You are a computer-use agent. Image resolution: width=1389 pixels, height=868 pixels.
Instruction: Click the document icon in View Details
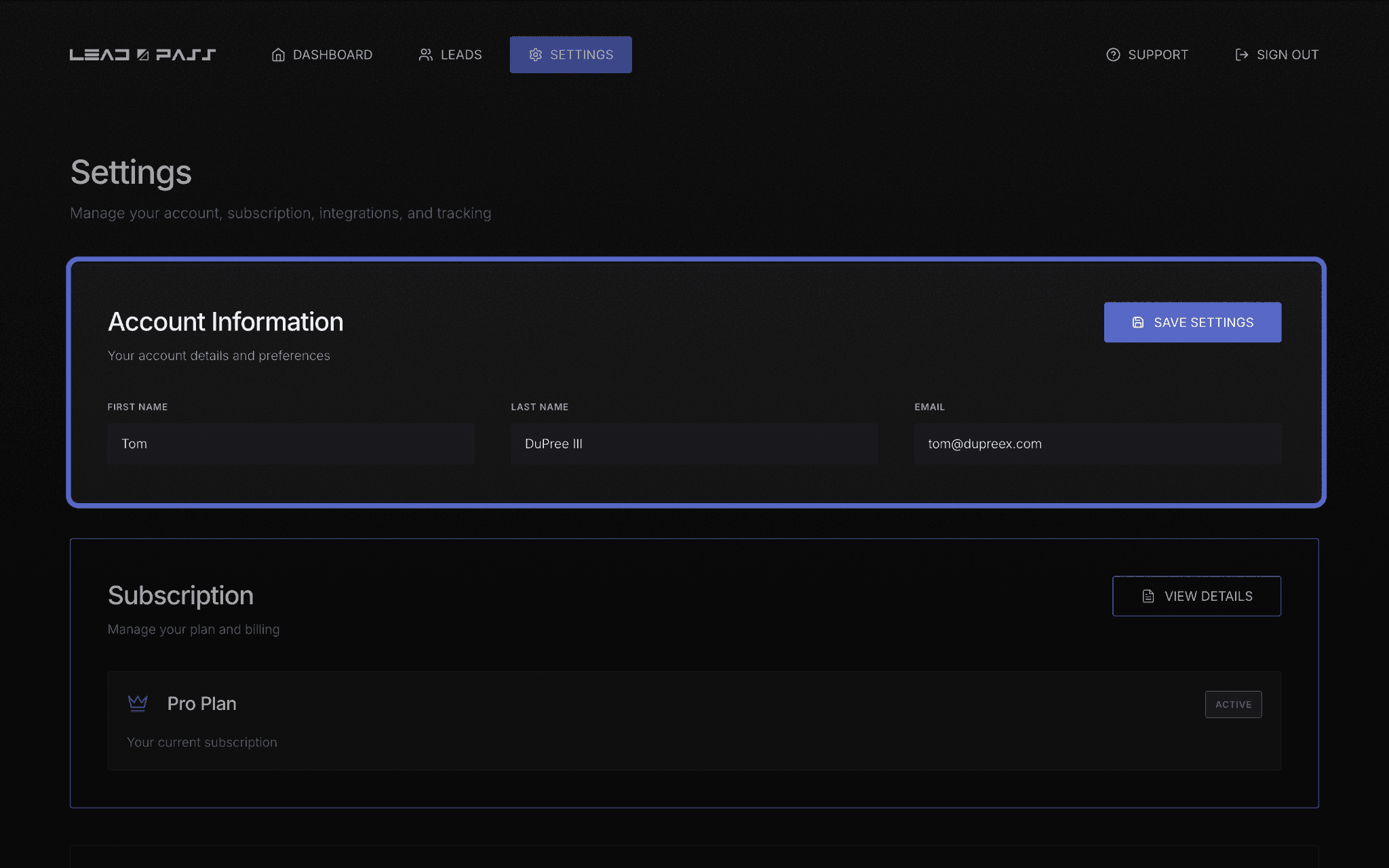point(1148,596)
